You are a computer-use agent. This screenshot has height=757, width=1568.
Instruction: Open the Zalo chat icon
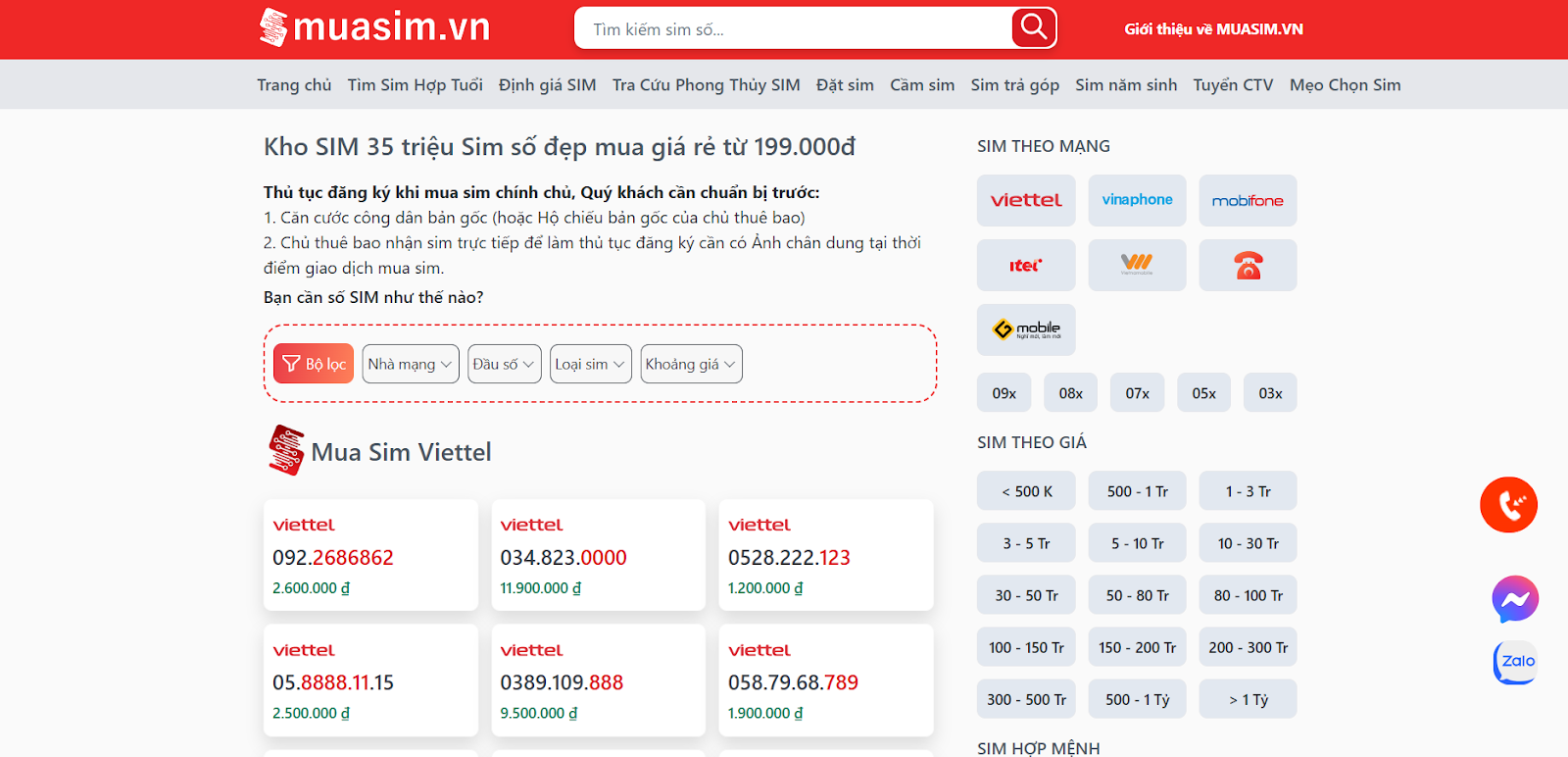click(x=1515, y=663)
